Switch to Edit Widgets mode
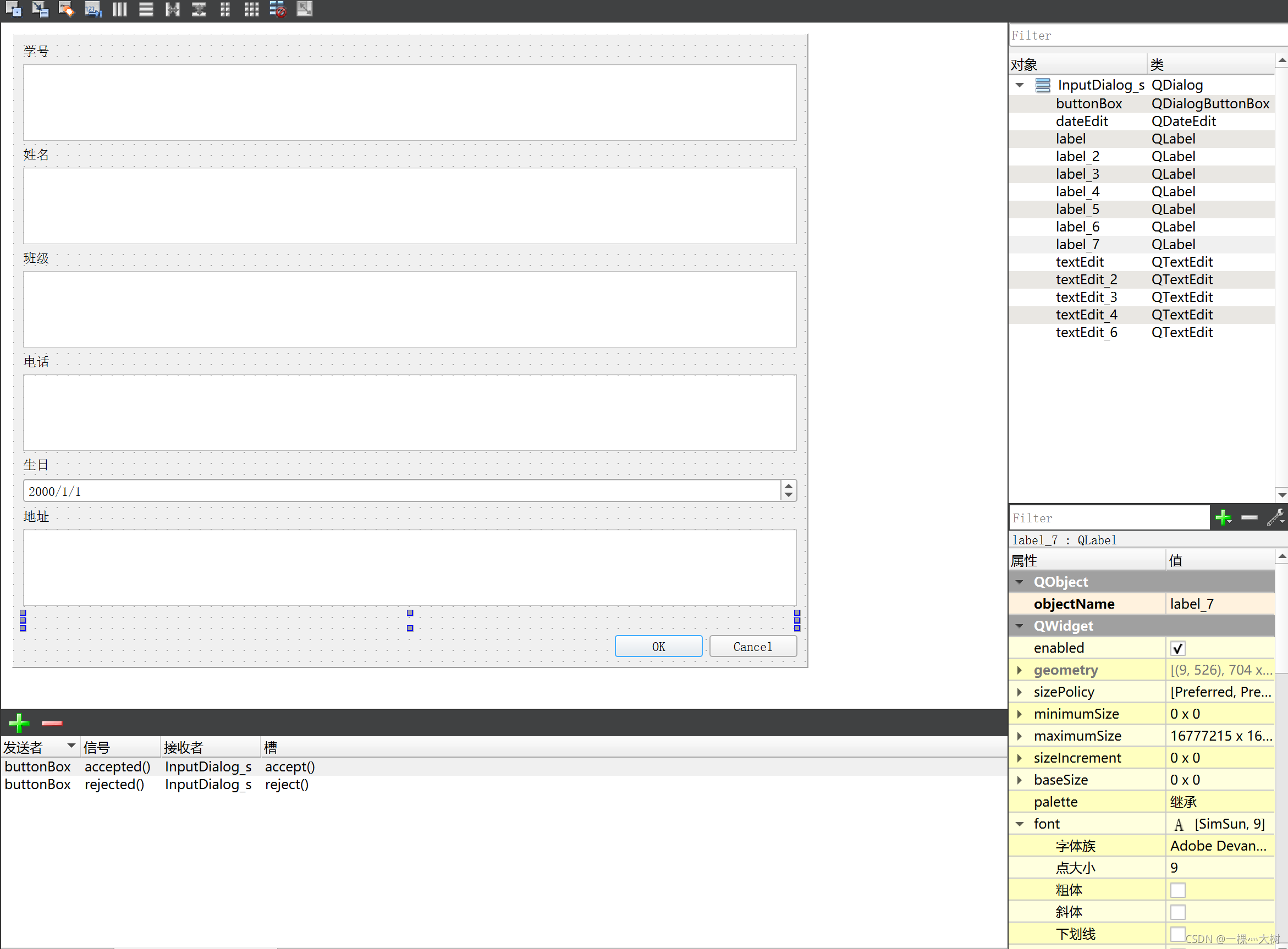The height and width of the screenshot is (949, 1288). pos(13,9)
